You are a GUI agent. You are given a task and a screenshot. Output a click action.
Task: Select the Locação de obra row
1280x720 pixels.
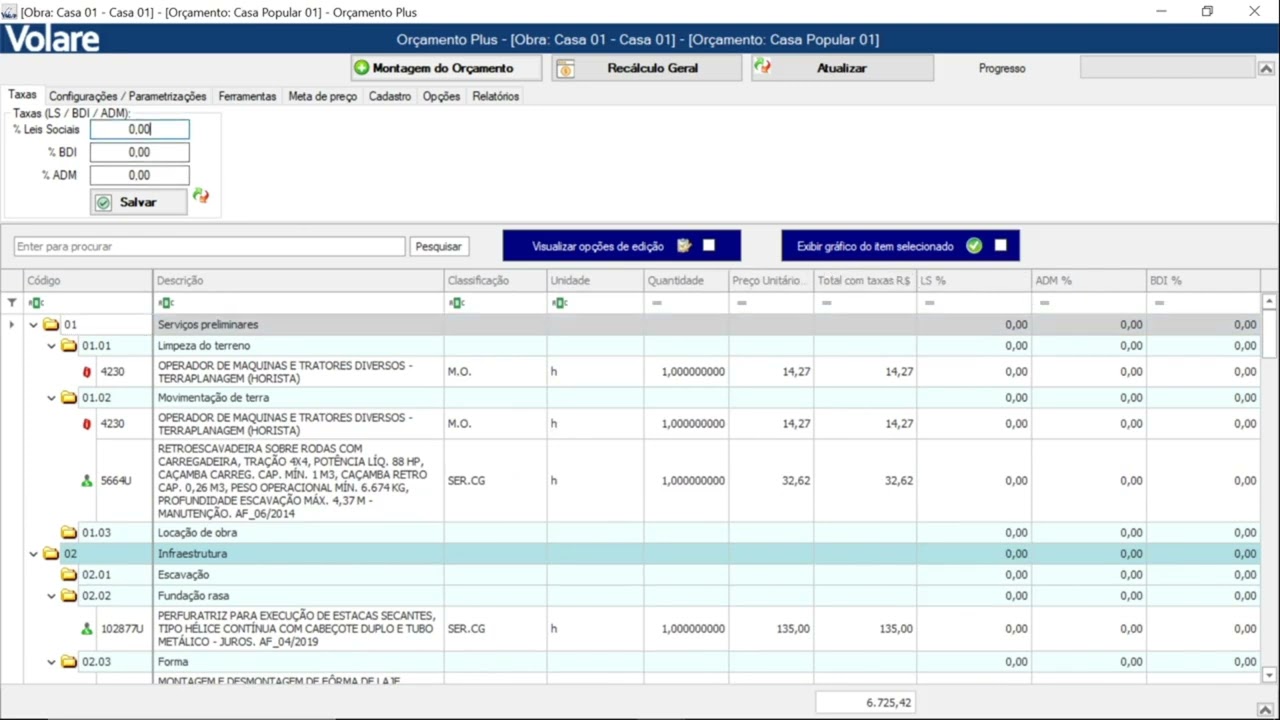tap(630, 532)
